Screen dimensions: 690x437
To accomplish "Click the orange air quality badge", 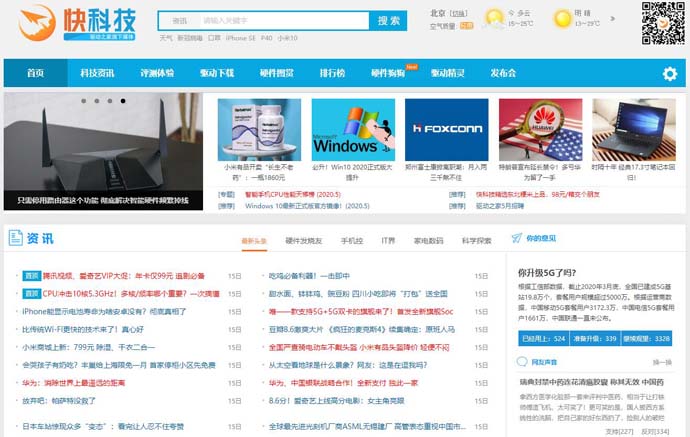I will [x=466, y=26].
